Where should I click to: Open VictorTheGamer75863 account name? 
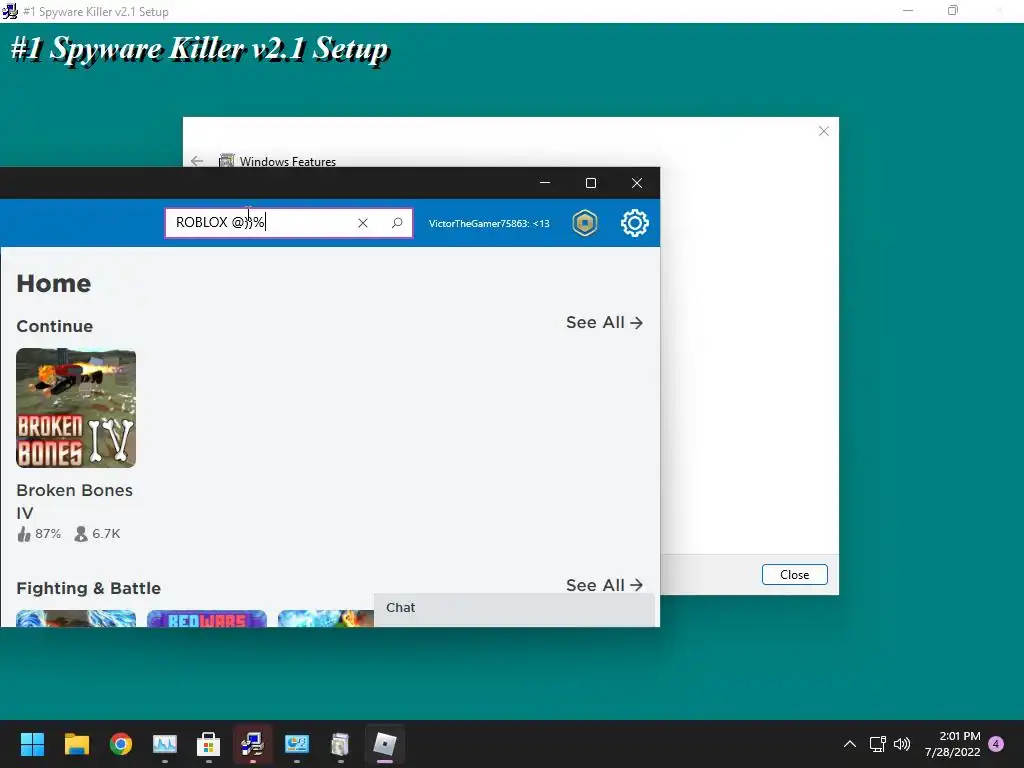click(x=489, y=223)
